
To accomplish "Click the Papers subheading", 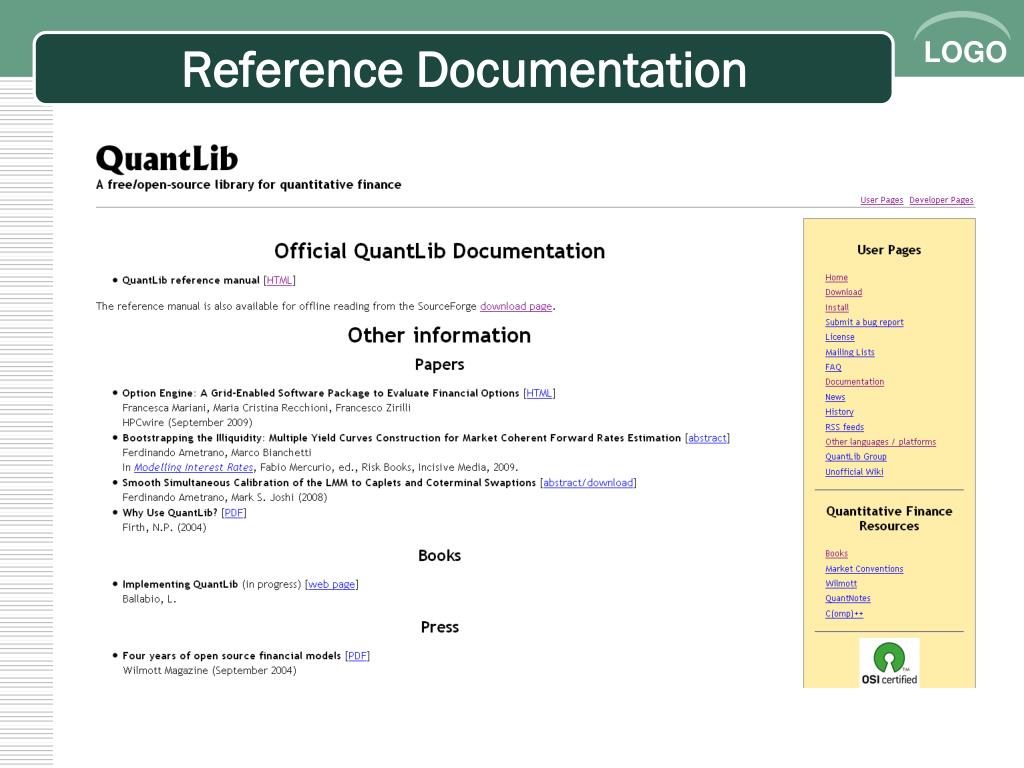I will (440, 364).
